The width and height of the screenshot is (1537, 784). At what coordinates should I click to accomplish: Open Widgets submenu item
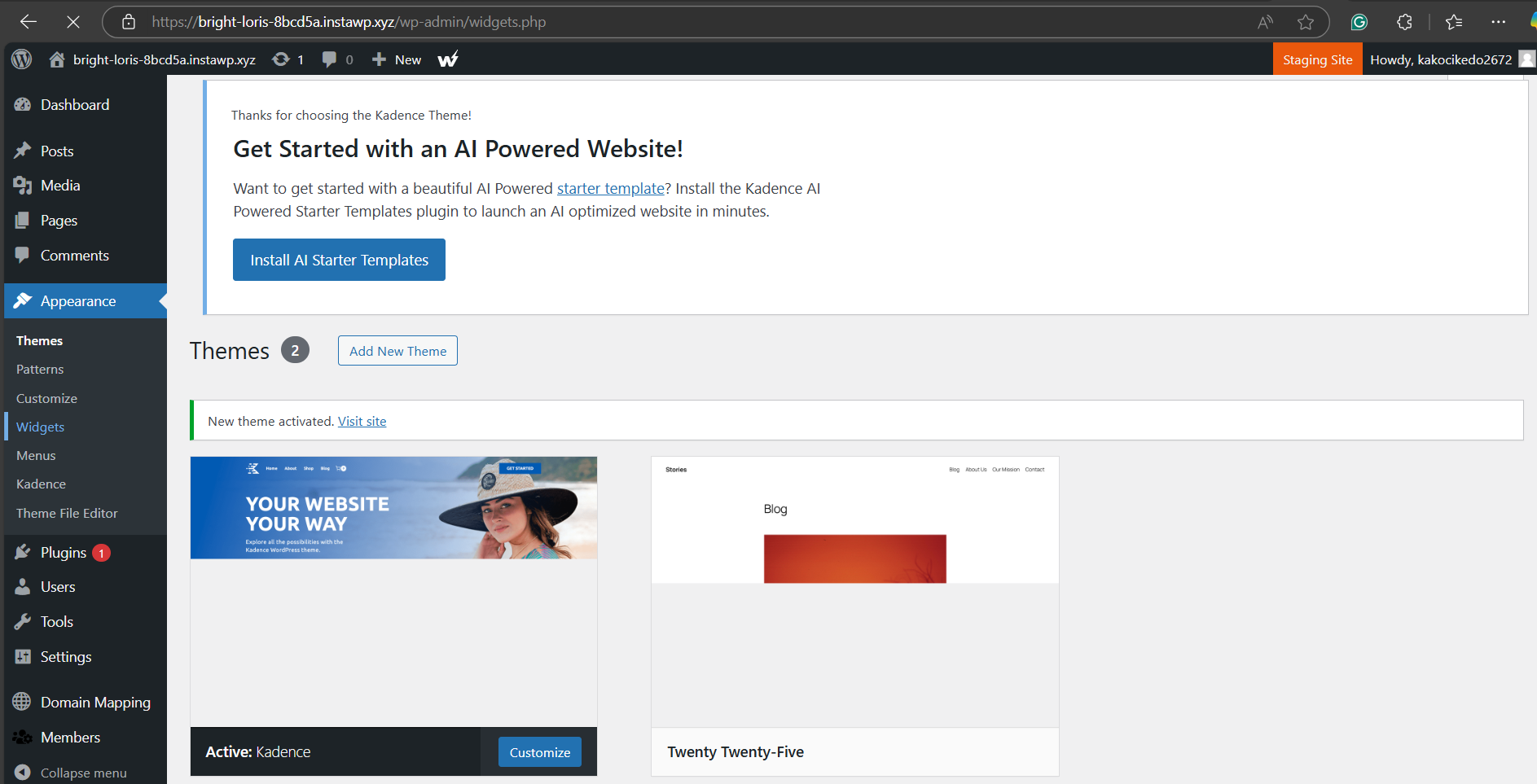[40, 427]
